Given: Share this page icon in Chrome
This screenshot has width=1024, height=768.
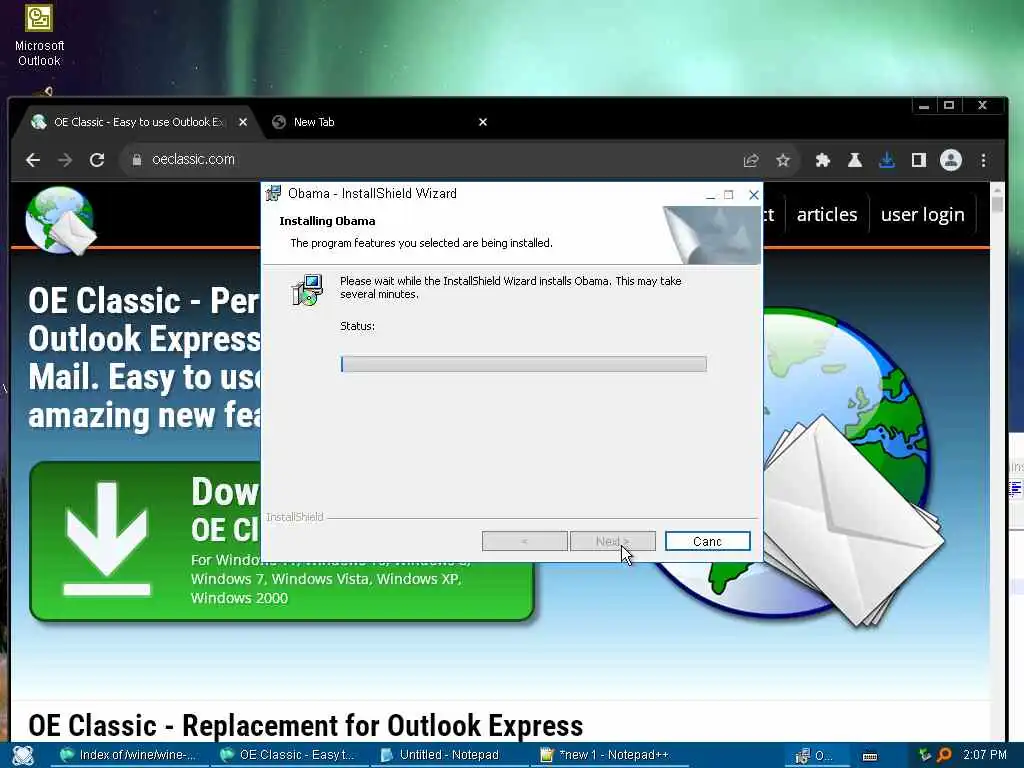Looking at the screenshot, I should (x=751, y=160).
